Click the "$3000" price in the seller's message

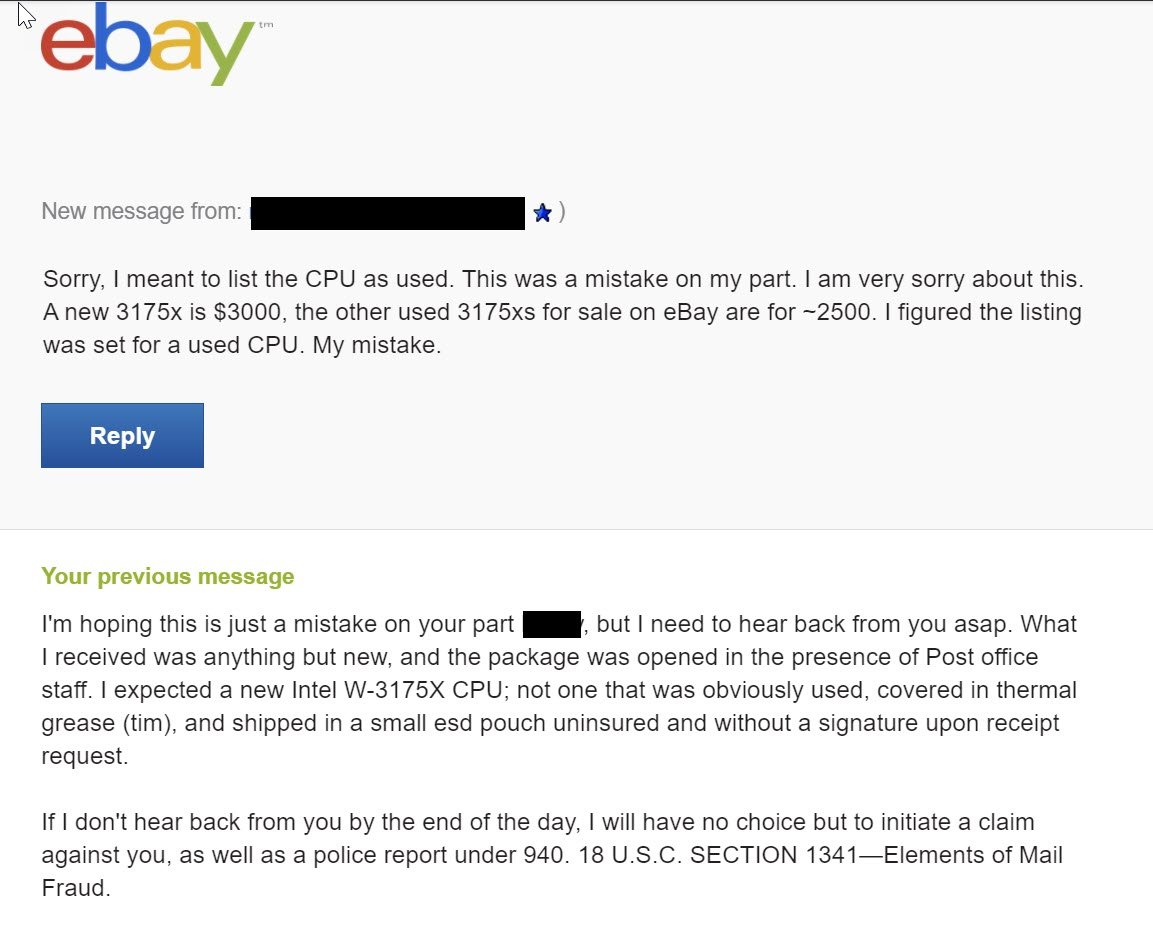click(250, 312)
